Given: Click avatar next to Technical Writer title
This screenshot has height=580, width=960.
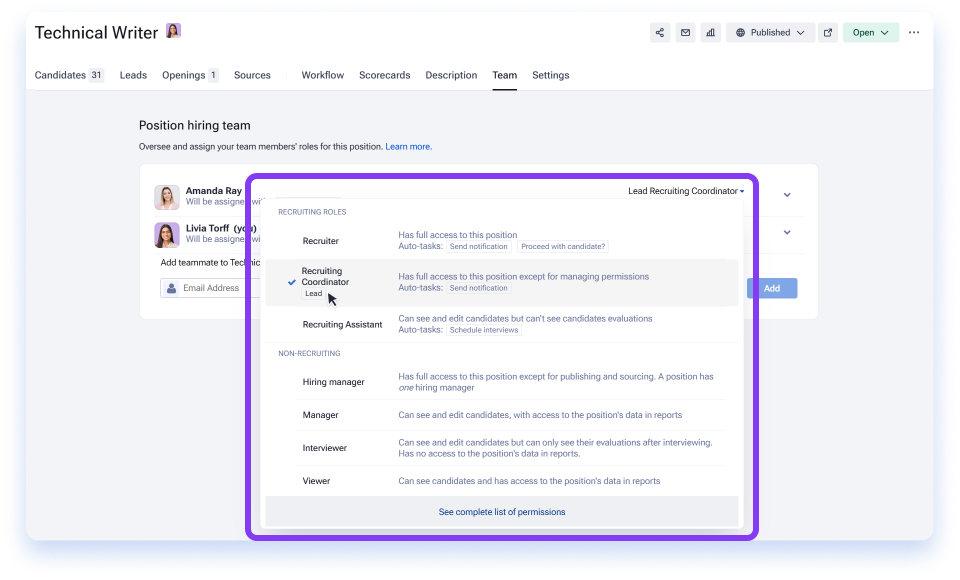Looking at the screenshot, I should coord(173,31).
